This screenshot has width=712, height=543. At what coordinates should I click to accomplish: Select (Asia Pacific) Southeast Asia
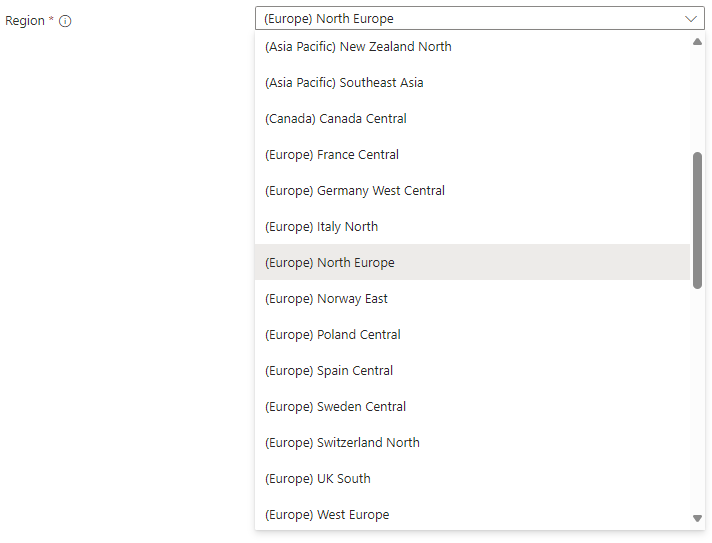coord(472,82)
